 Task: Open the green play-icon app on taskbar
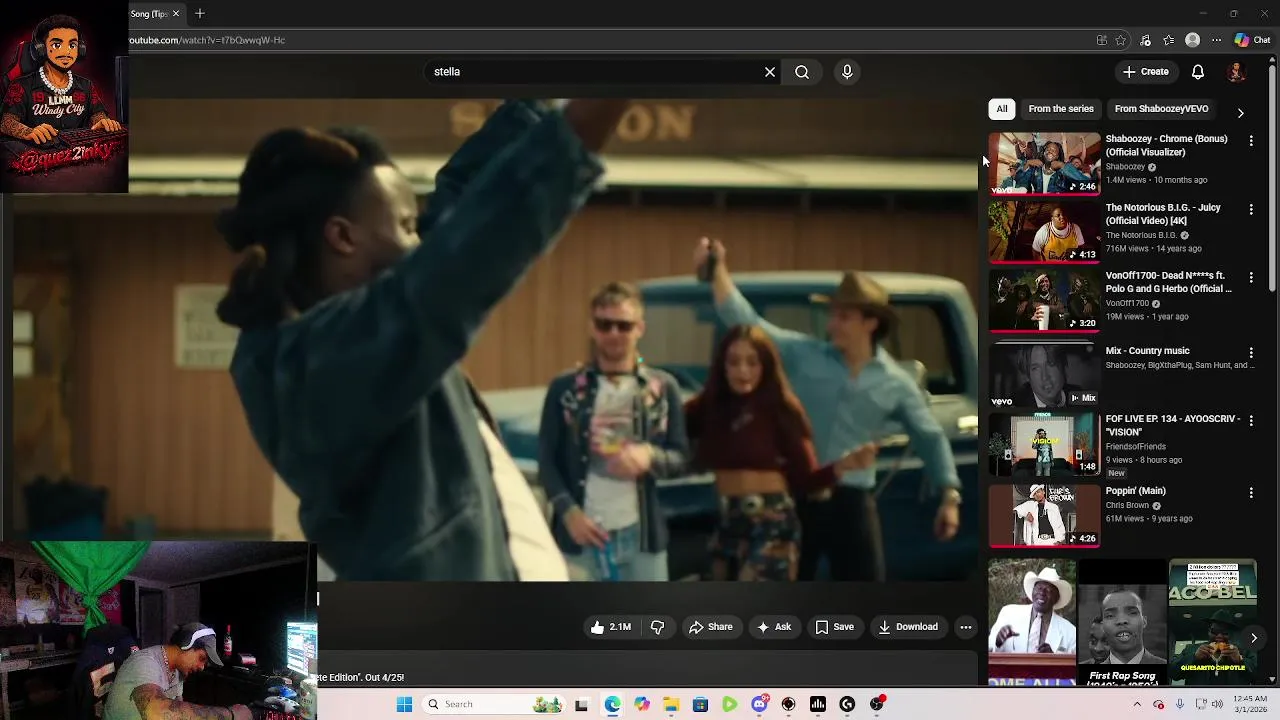pos(730,704)
